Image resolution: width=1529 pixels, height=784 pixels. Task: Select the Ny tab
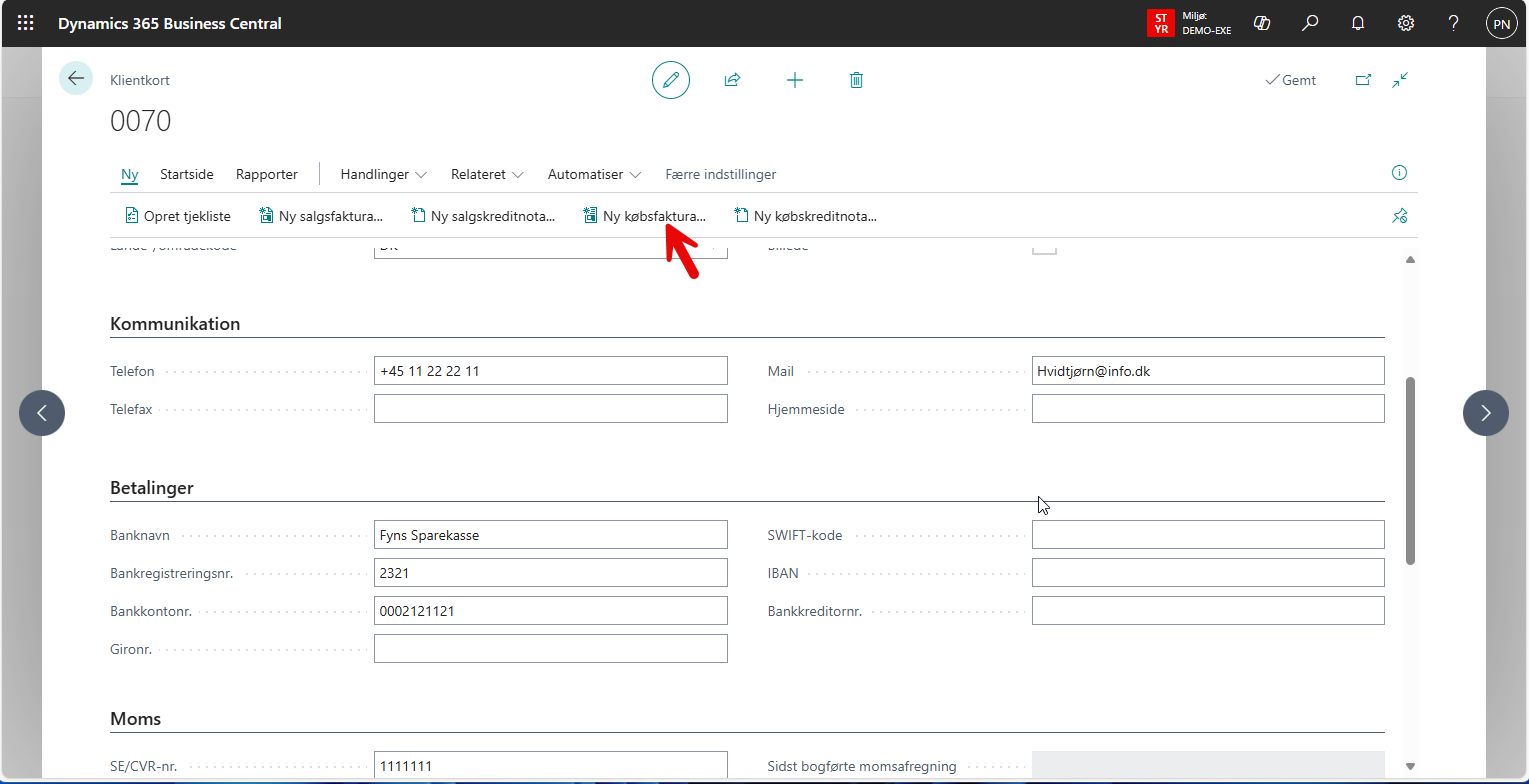(x=130, y=174)
